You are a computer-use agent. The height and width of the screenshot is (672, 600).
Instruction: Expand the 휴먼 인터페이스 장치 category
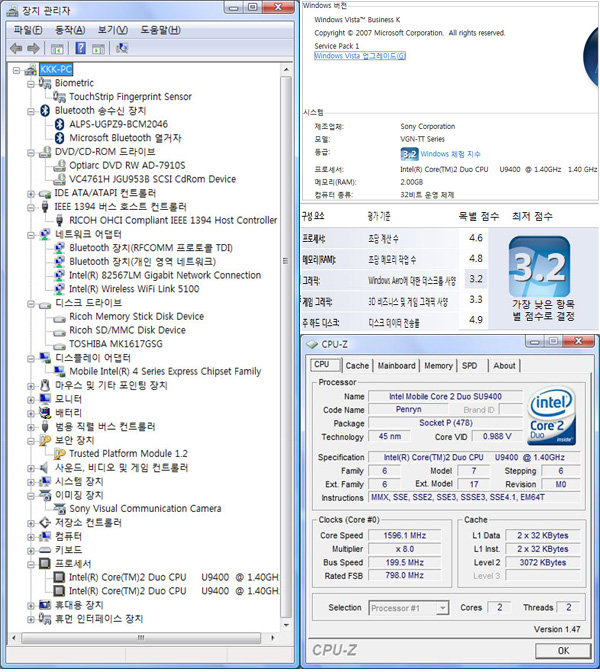tap(31, 619)
